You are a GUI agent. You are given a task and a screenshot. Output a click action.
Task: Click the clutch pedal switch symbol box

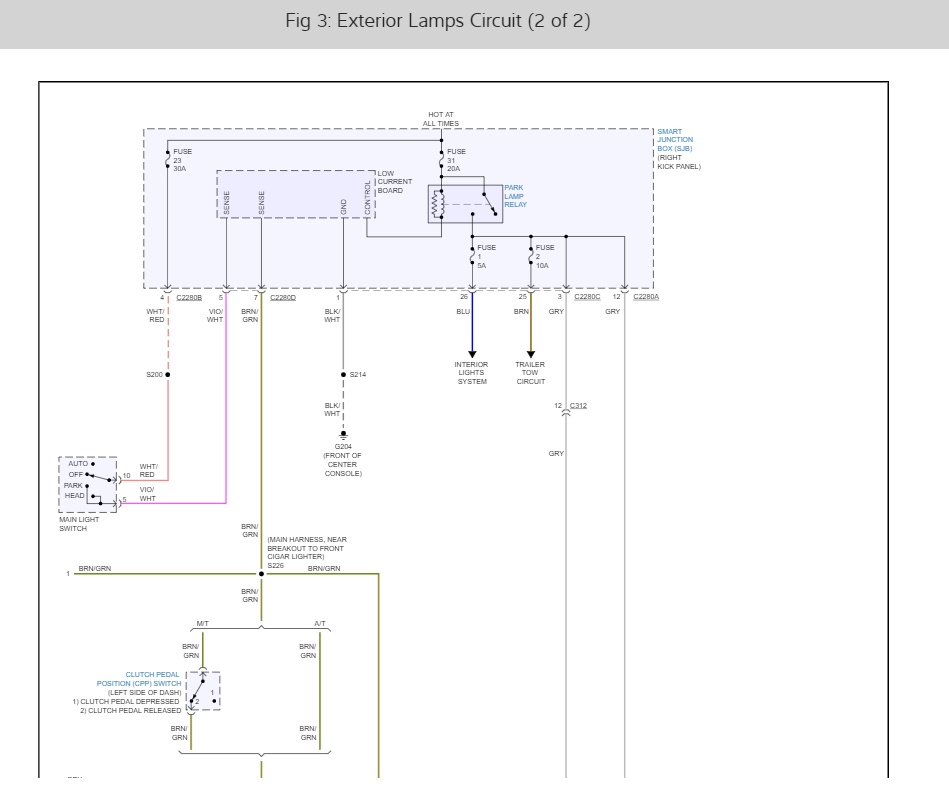coord(203,691)
